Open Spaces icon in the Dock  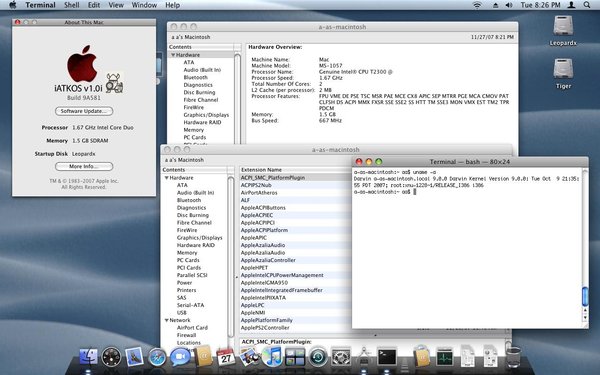tap(295, 357)
